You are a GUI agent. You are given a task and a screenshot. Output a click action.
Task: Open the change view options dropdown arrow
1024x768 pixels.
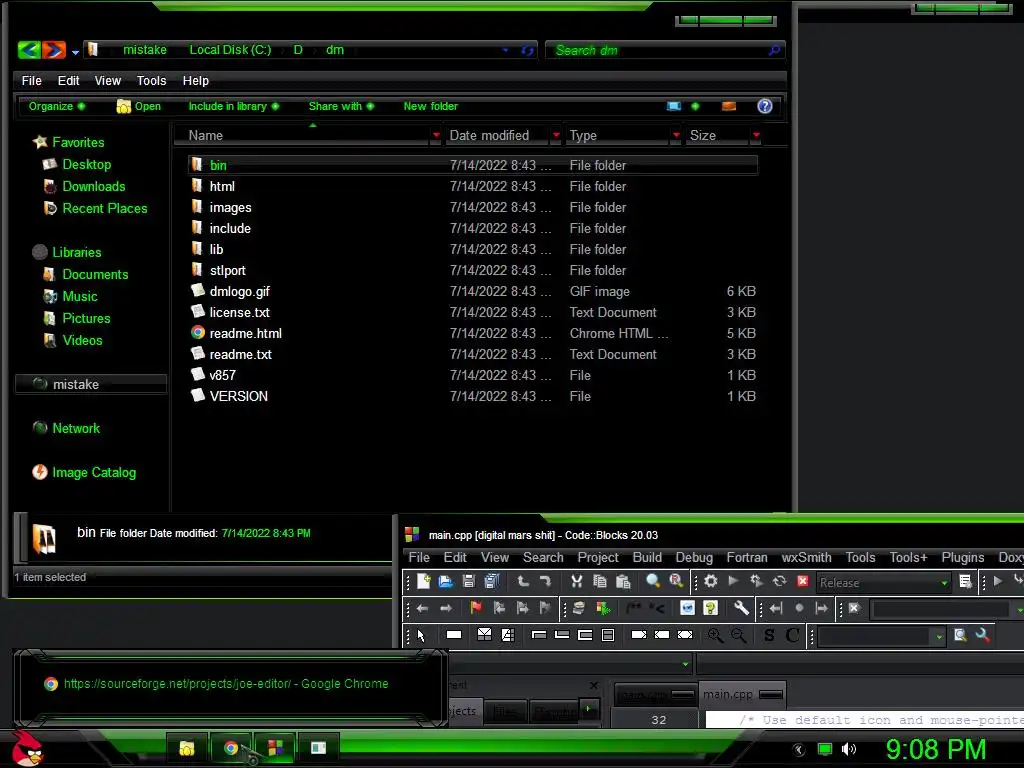point(695,106)
